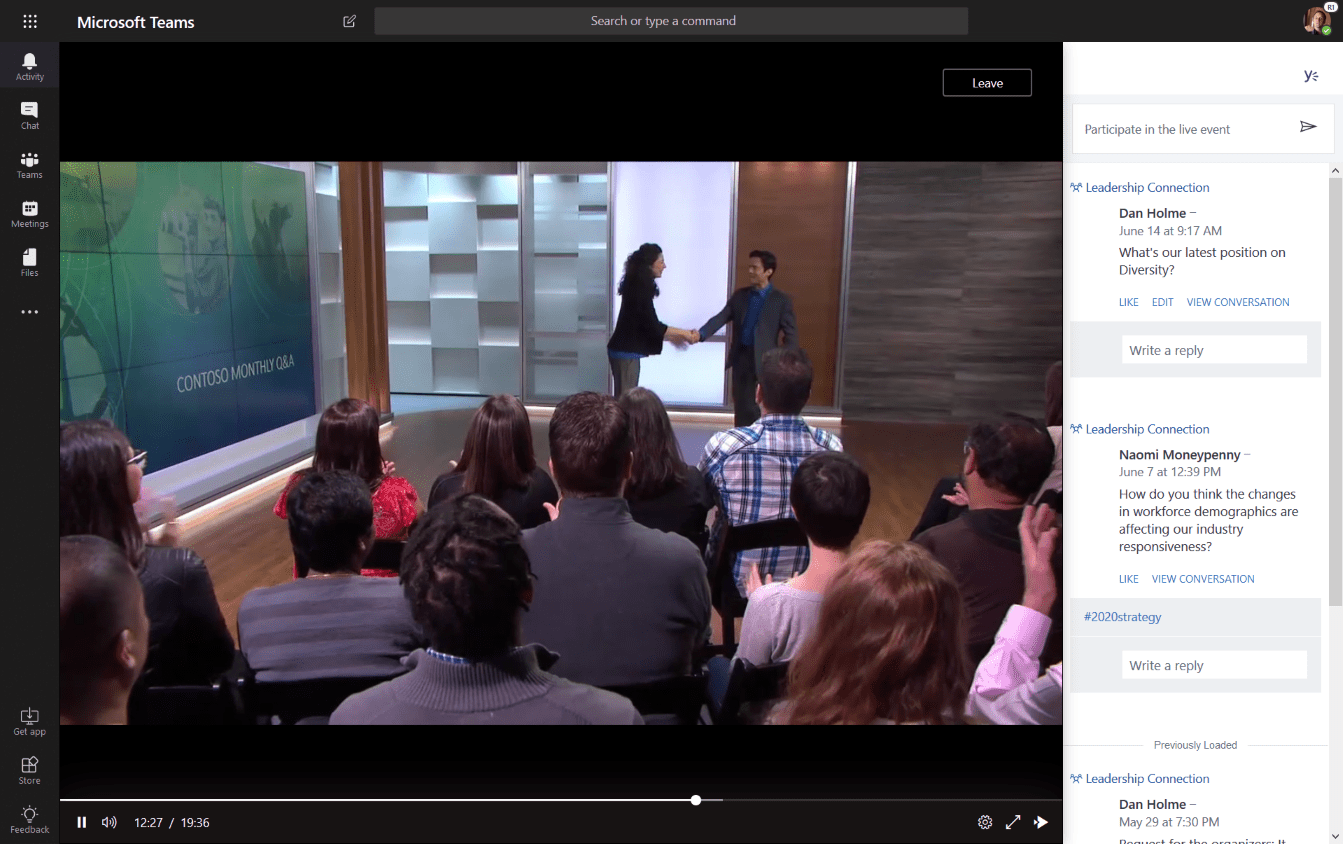Open the #2020strategy hashtag link

coord(1122,616)
